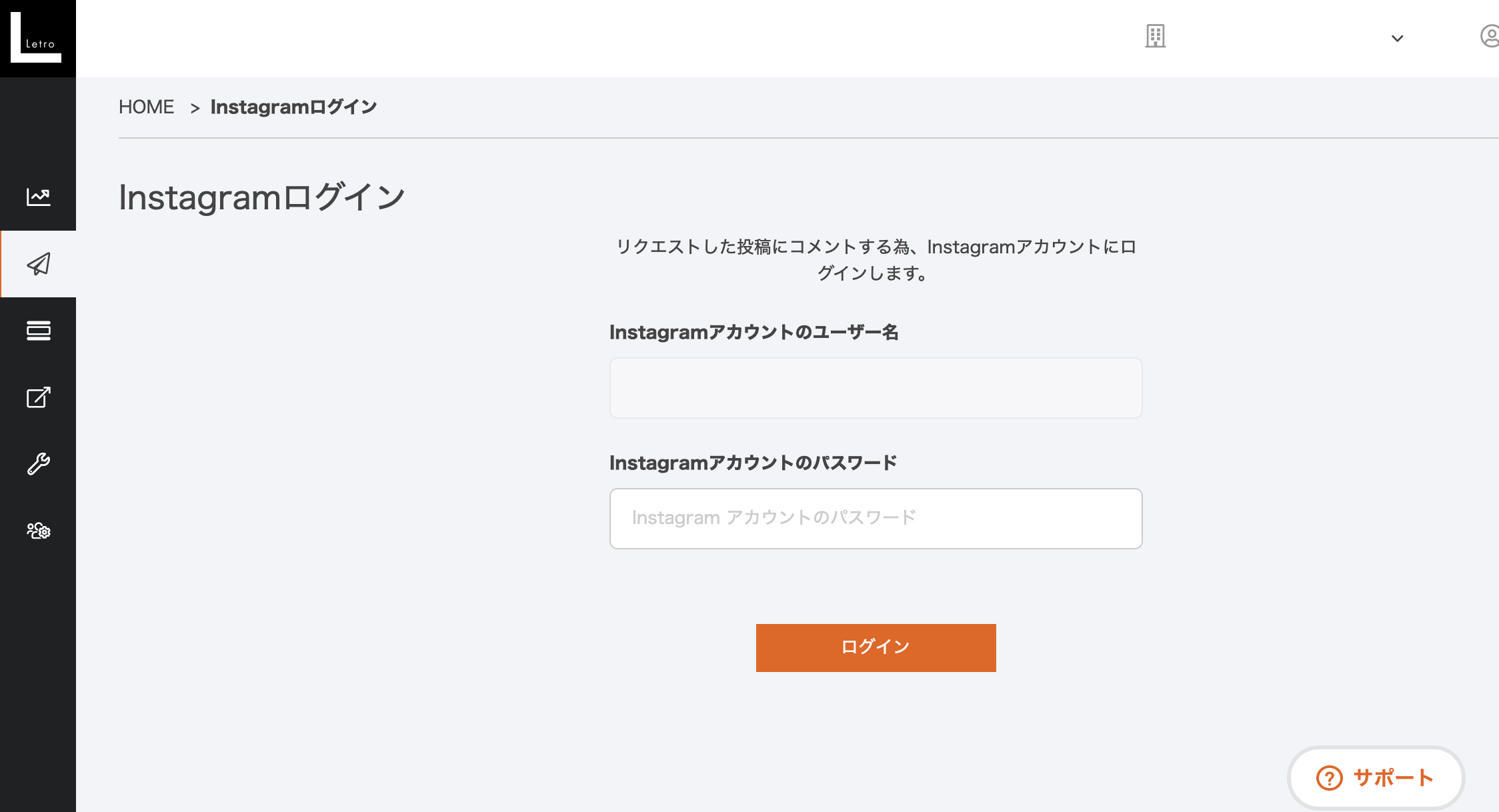Select the Instagramログイン breadcrumb item

tap(293, 106)
